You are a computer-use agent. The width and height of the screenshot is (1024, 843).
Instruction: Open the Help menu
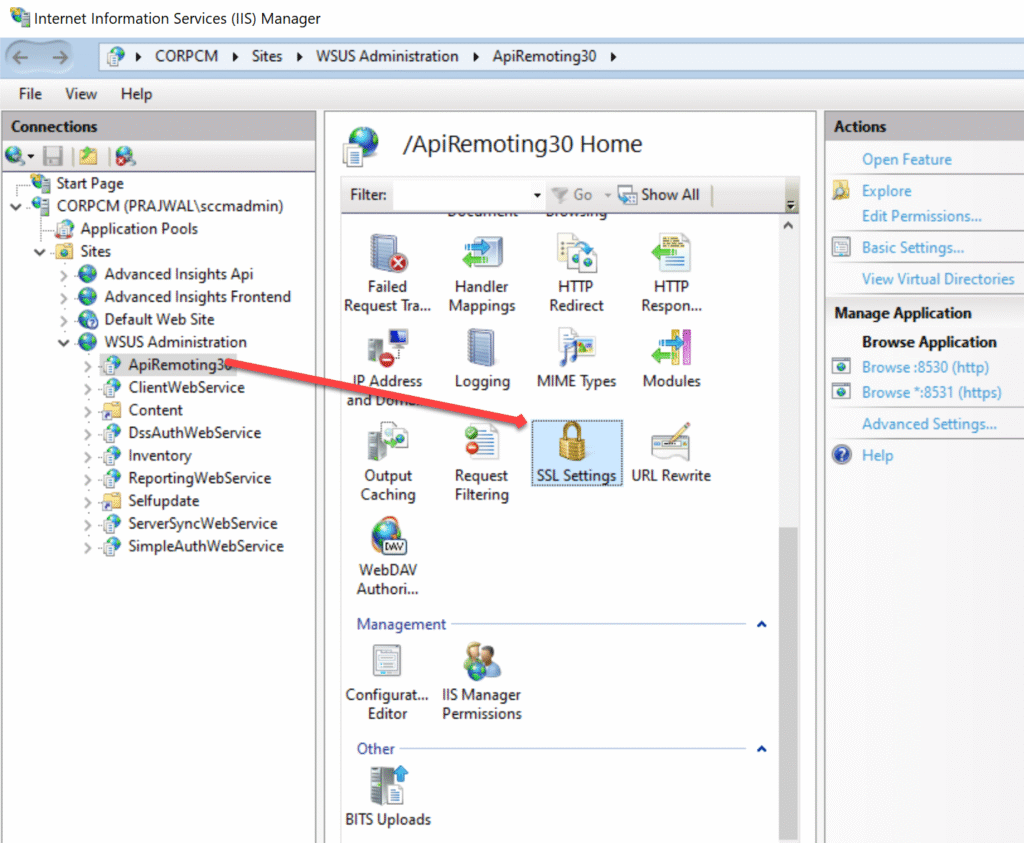tap(136, 94)
